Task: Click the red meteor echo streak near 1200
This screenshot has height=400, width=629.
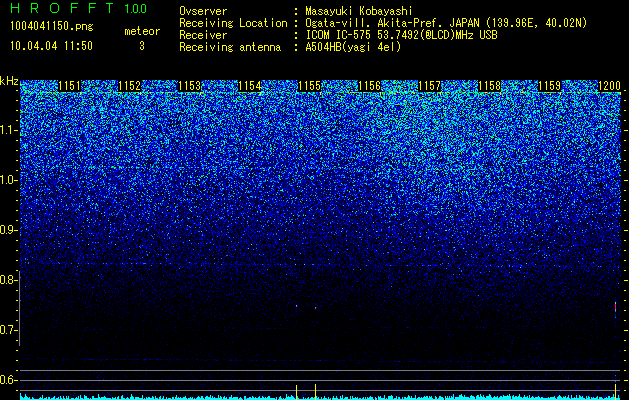Action: tap(615, 308)
